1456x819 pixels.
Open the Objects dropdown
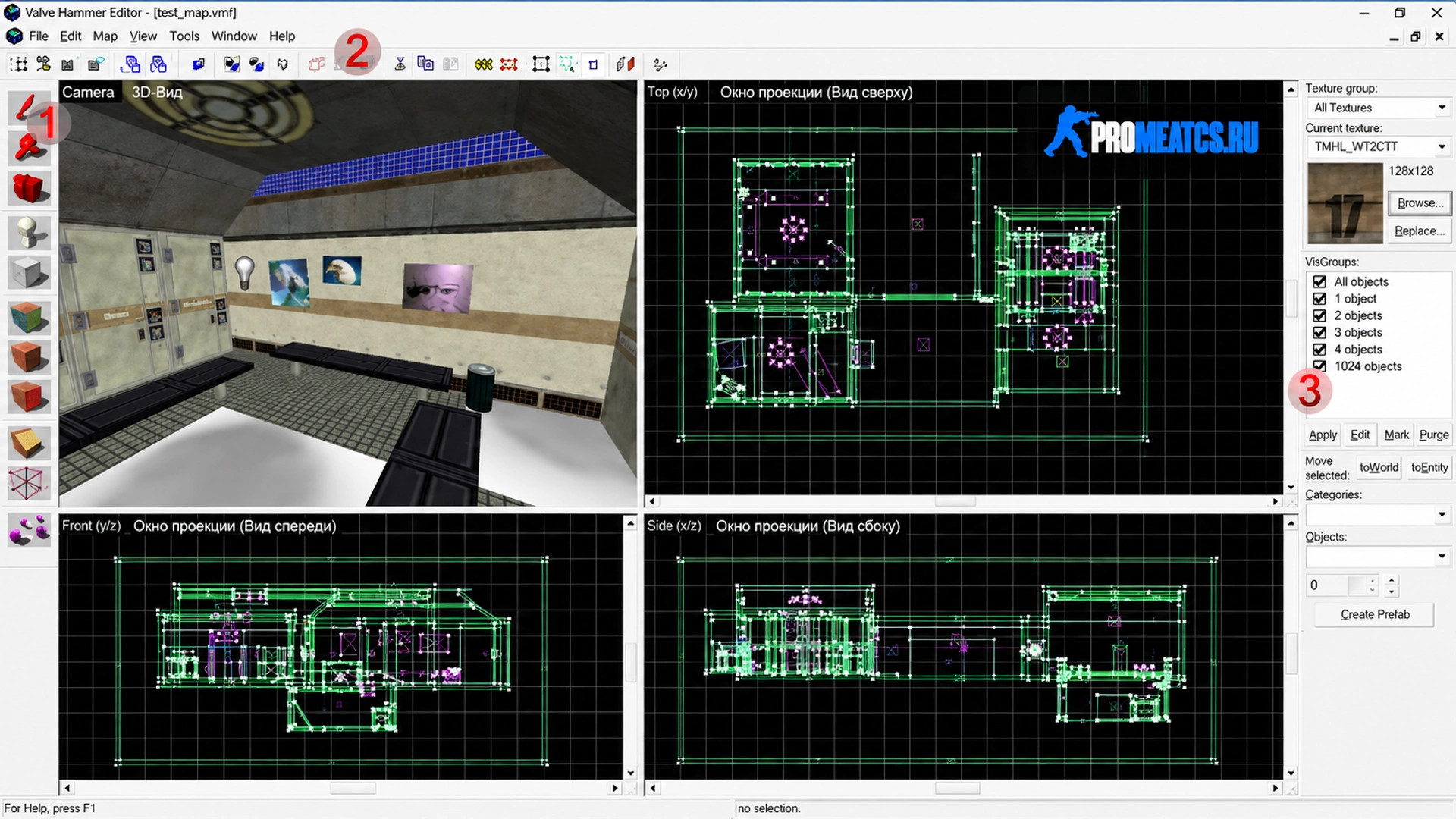pyautogui.click(x=1378, y=557)
